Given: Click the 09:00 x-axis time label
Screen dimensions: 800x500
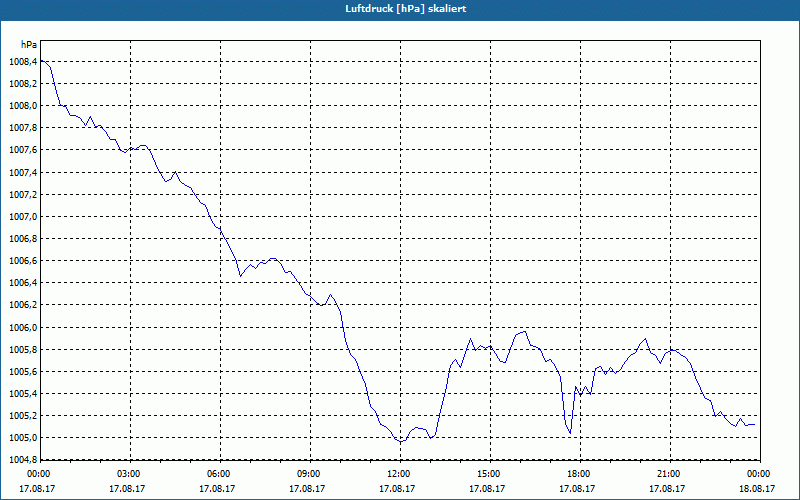Looking at the screenshot, I should [x=310, y=474].
